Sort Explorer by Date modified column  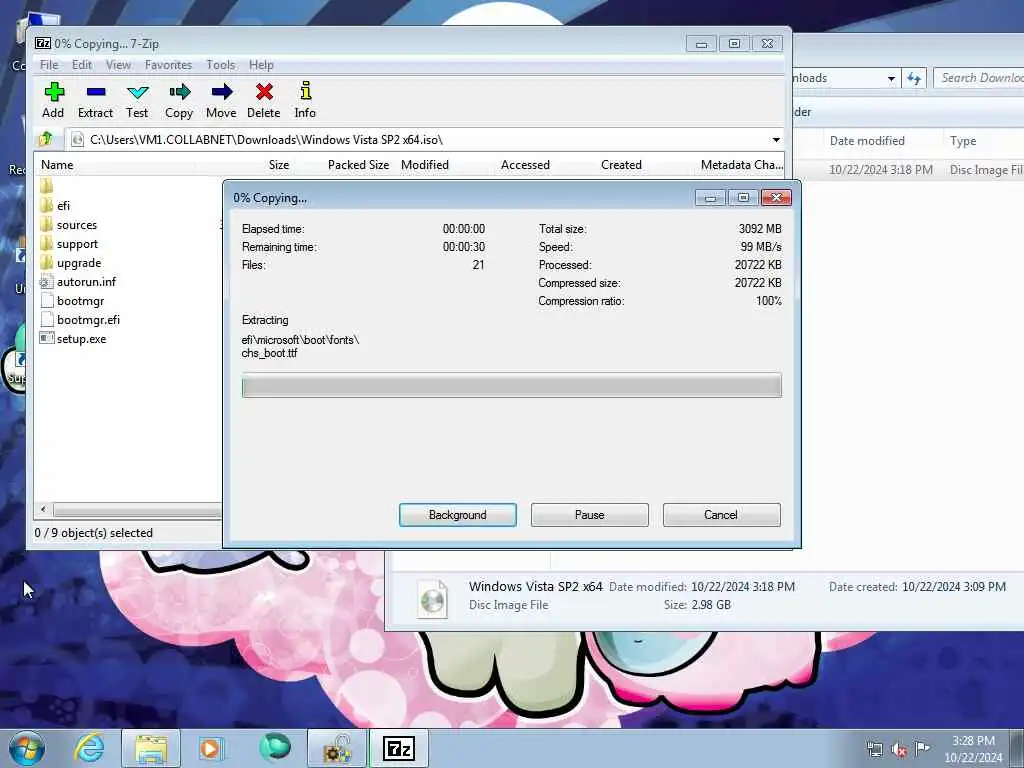pos(867,140)
